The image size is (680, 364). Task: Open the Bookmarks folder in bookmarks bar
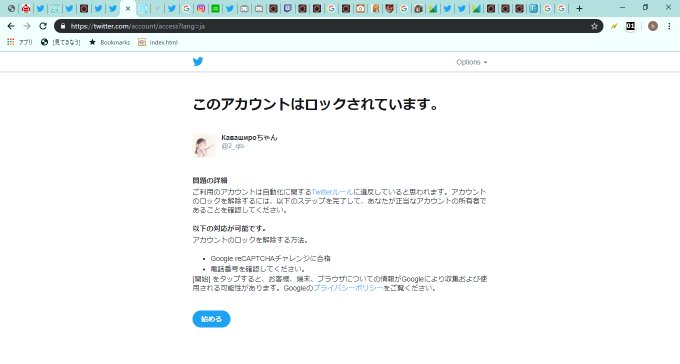109,42
